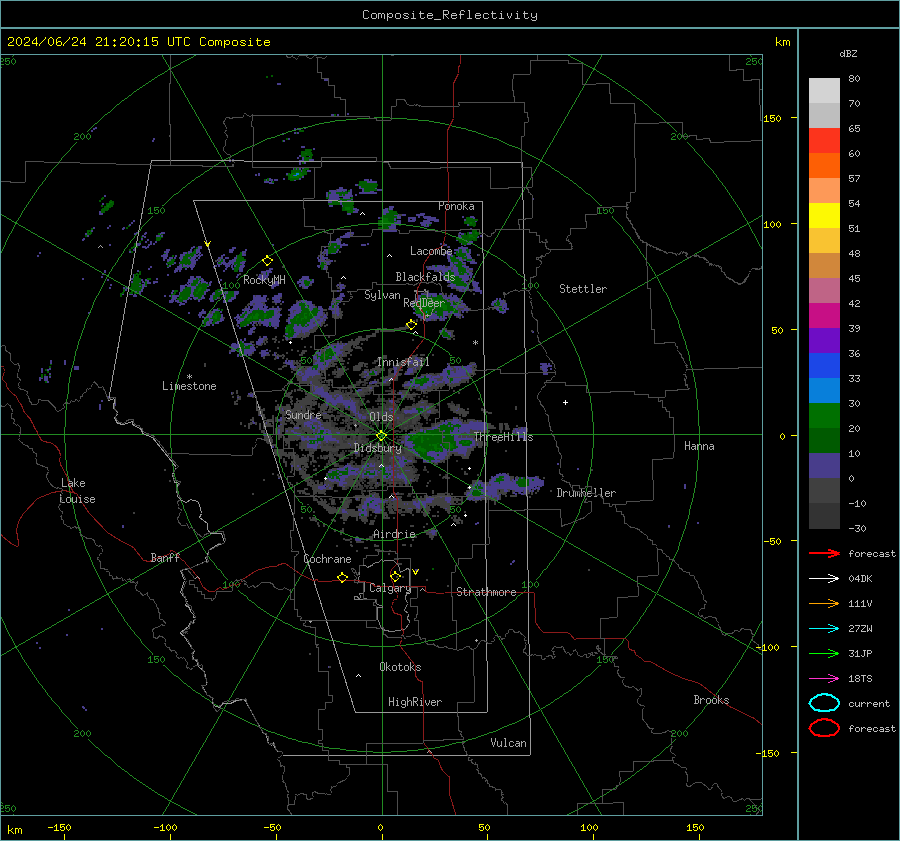Click the RockyMH label

[x=264, y=280]
